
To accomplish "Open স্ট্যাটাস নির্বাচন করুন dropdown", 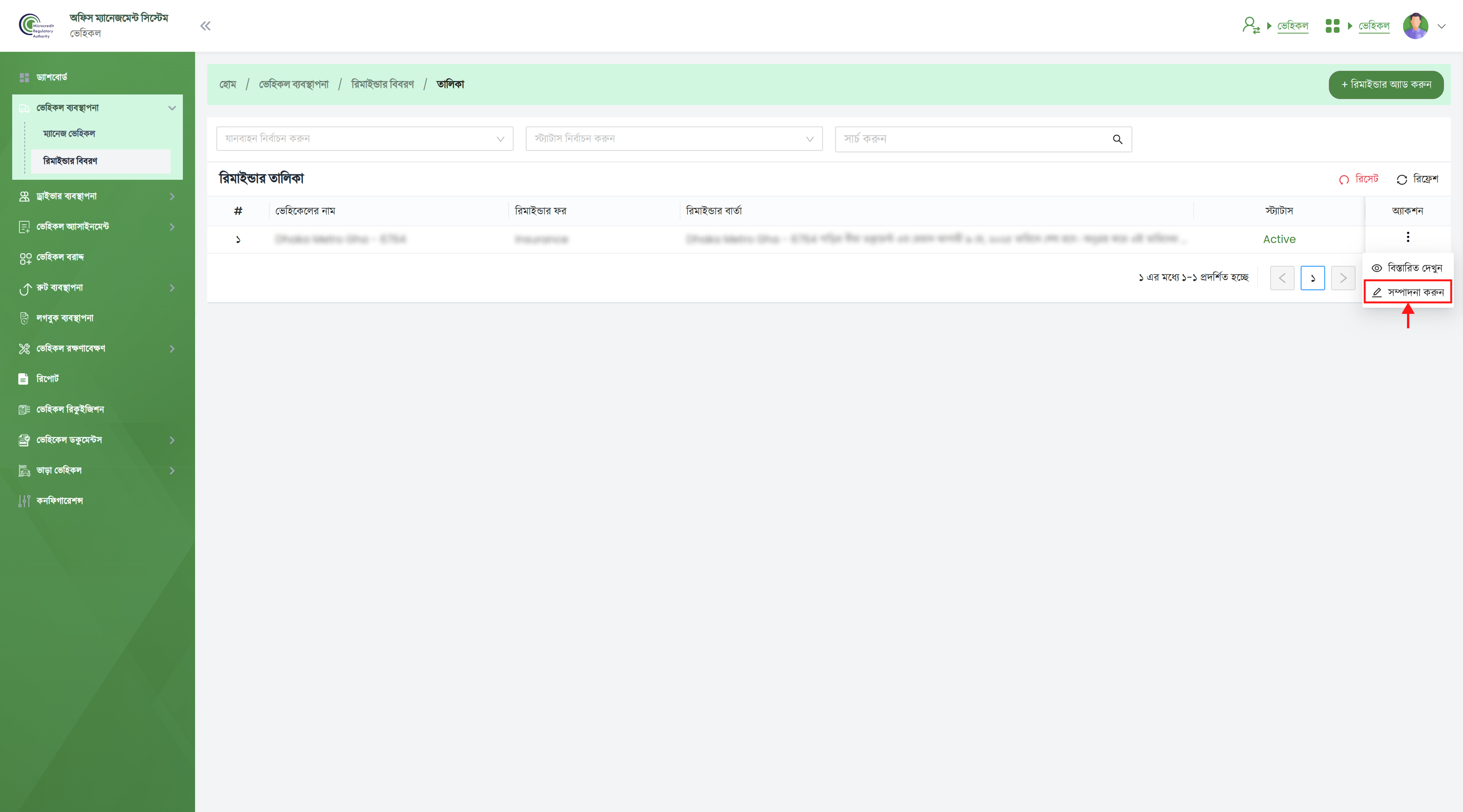I will (674, 139).
